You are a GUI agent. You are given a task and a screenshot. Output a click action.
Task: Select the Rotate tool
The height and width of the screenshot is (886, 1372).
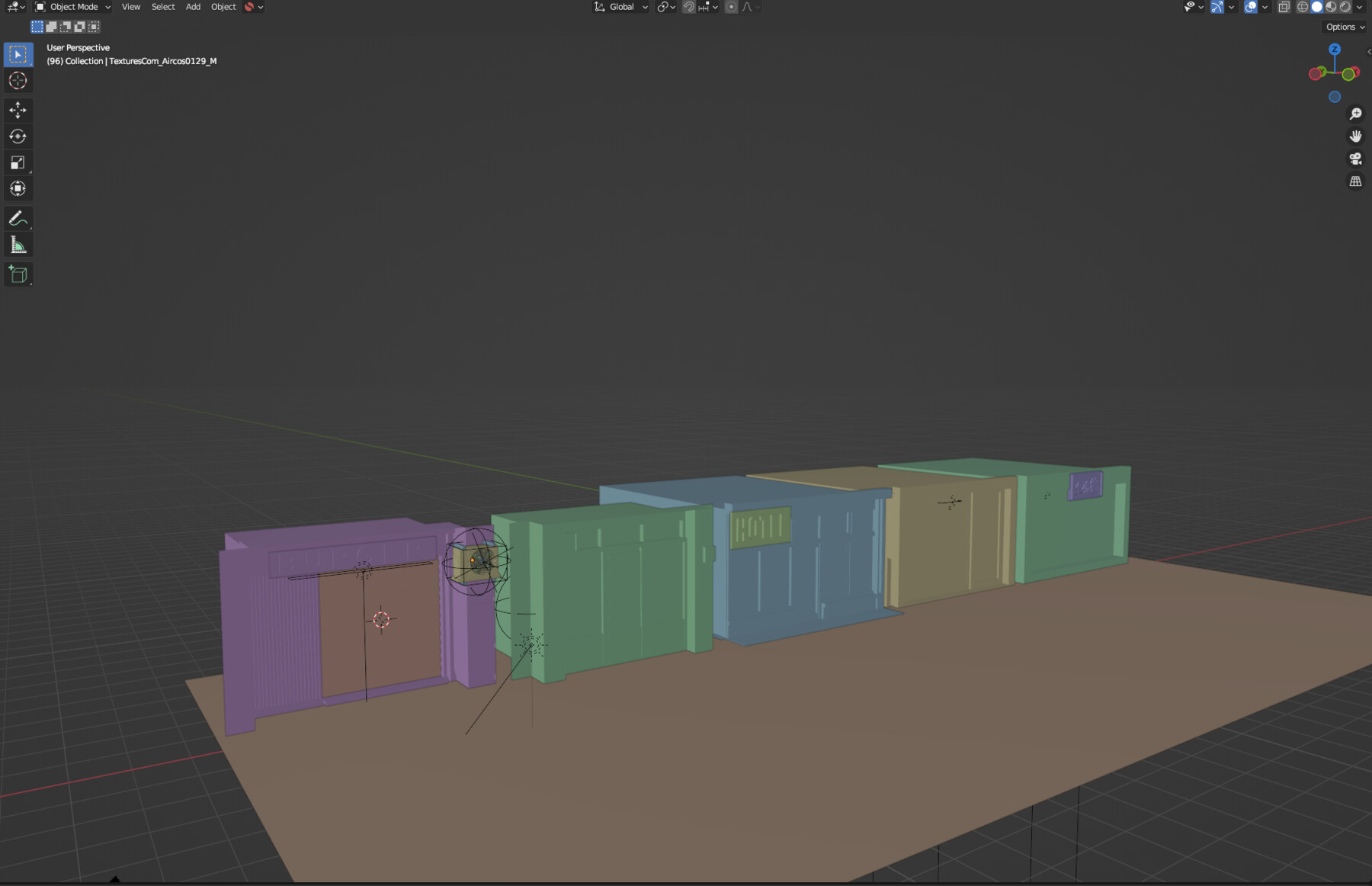pyautogui.click(x=18, y=136)
